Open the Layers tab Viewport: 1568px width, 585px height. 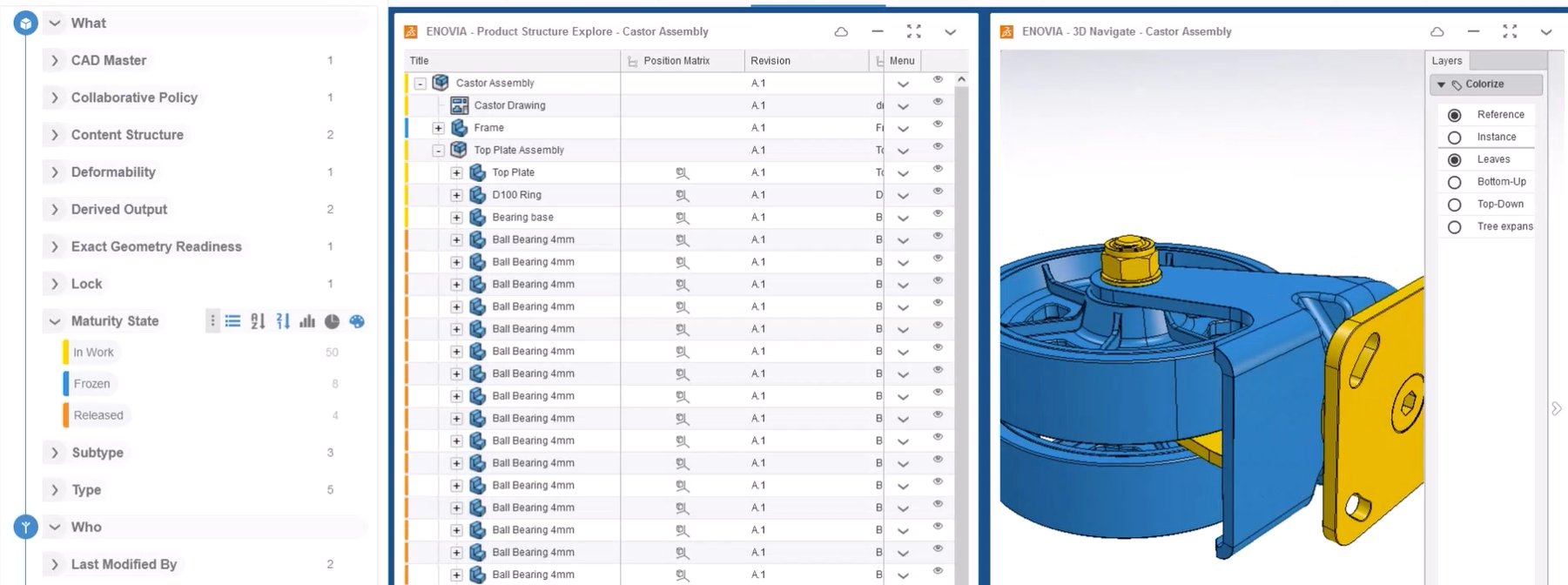pyautogui.click(x=1447, y=61)
